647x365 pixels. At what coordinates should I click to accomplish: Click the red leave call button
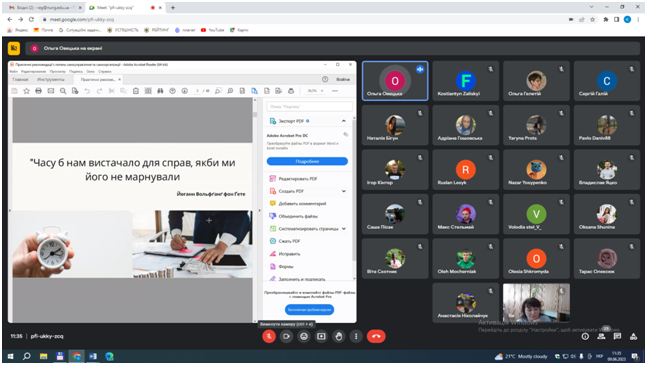[376, 337]
